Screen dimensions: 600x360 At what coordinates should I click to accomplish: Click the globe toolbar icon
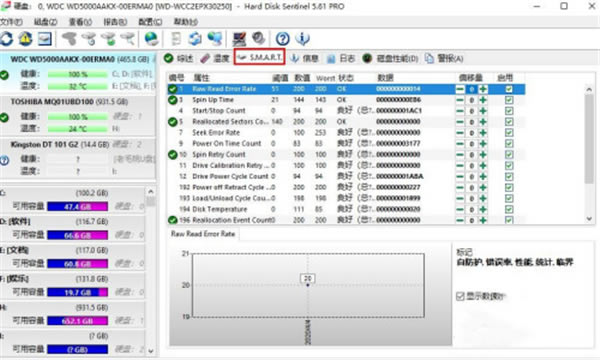[x=152, y=39]
